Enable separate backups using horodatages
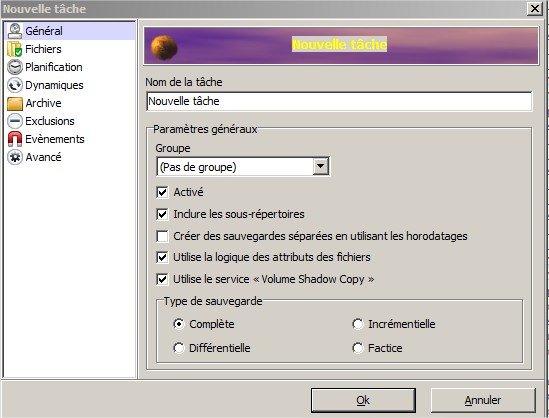The width and height of the screenshot is (549, 418). tap(162, 236)
